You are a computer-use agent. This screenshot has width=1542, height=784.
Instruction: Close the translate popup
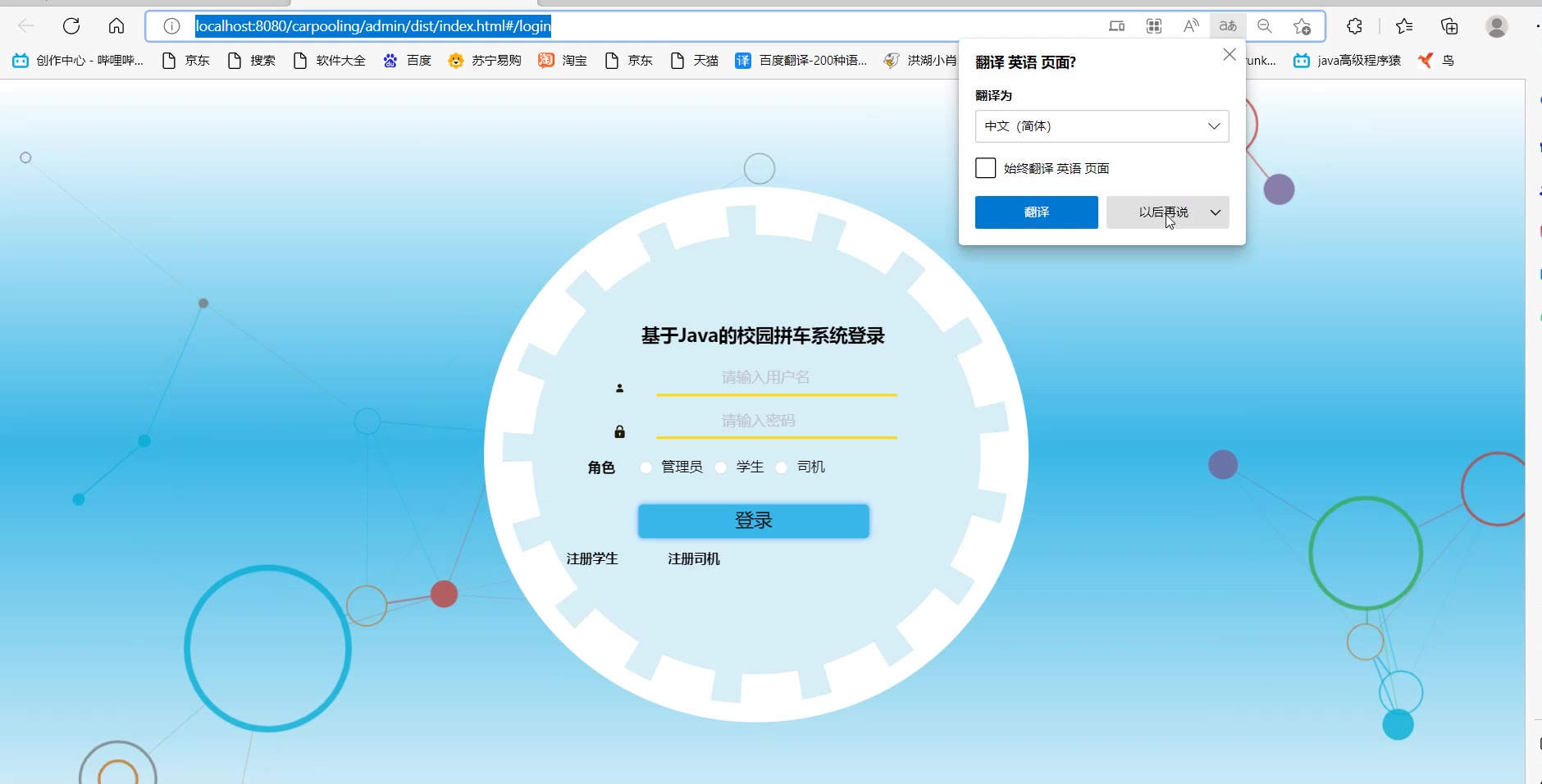[x=1229, y=55]
